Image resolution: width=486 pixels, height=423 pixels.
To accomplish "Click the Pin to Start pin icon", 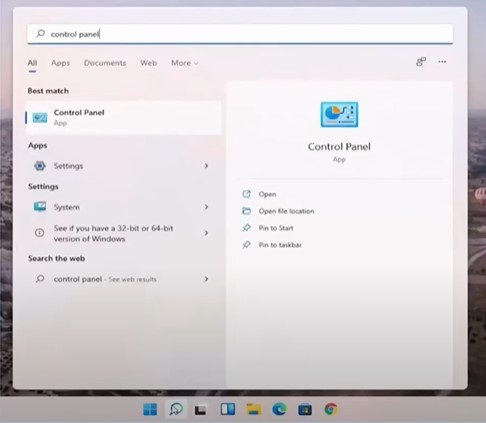I will click(246, 228).
